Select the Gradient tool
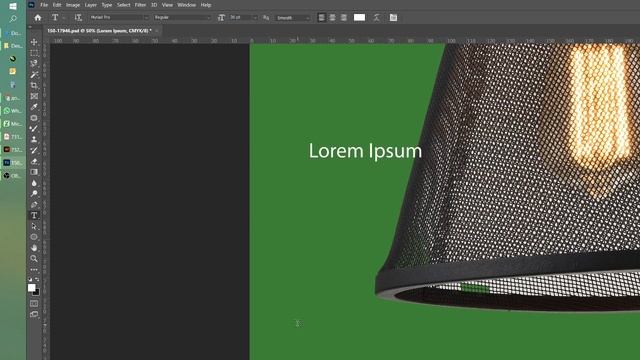 (34, 172)
